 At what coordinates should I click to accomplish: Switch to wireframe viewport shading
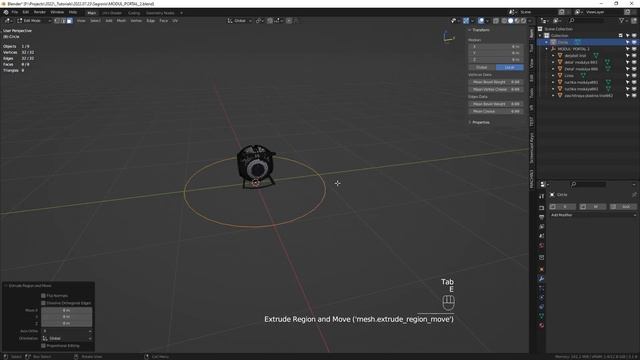(504, 20)
